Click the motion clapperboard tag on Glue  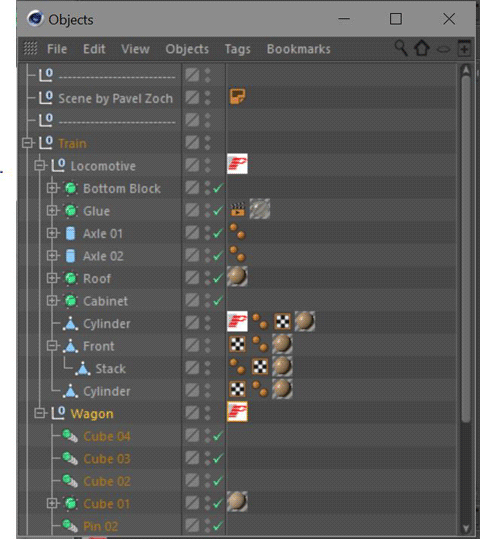(x=238, y=209)
